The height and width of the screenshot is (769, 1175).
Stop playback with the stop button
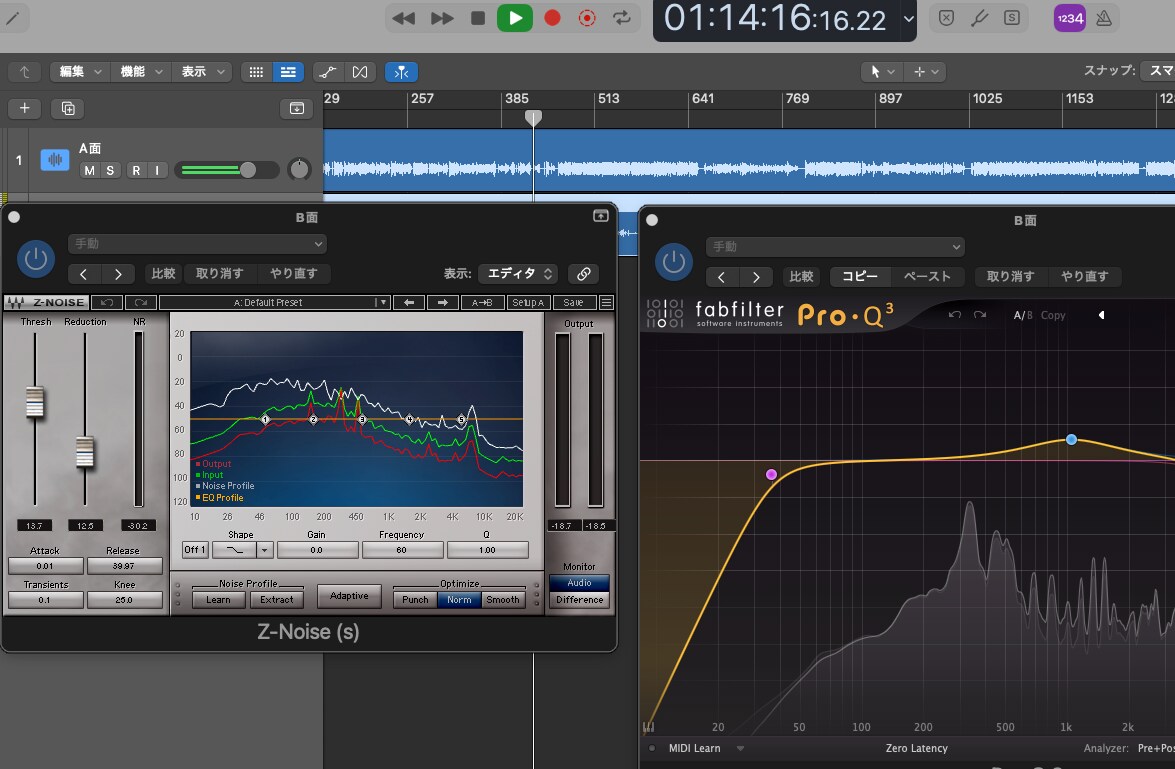tap(477, 18)
